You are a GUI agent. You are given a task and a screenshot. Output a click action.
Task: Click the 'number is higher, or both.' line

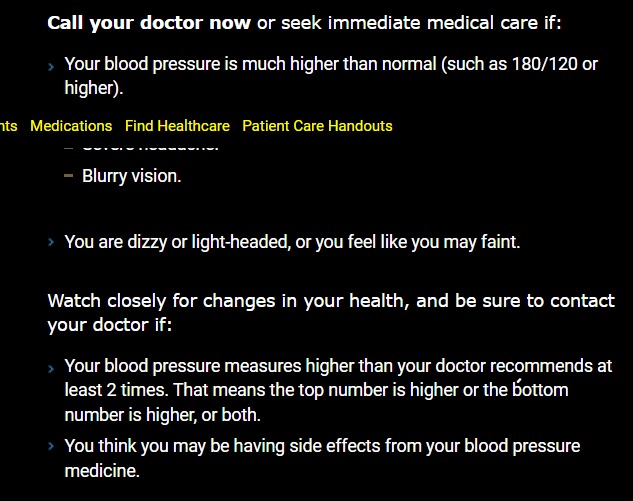tap(162, 414)
